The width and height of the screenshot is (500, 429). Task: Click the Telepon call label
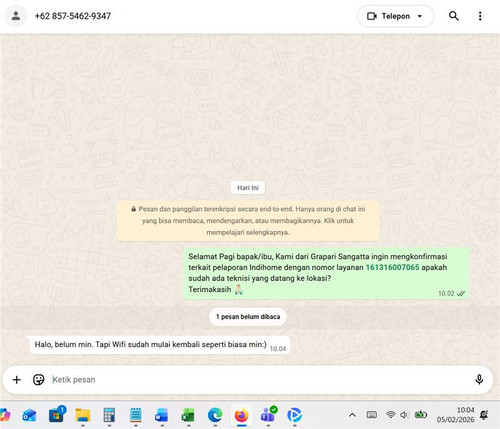pos(396,16)
